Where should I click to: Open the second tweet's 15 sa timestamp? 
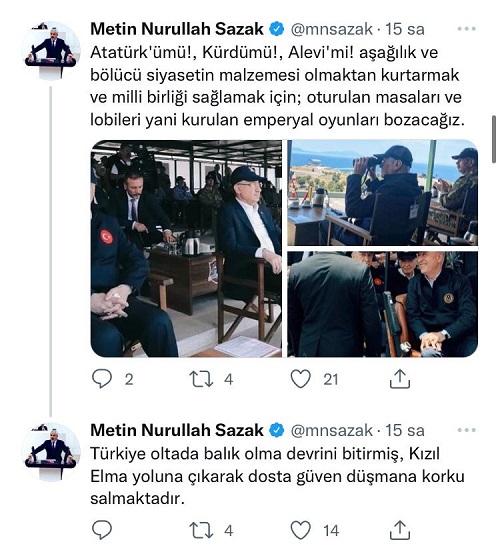[405, 430]
